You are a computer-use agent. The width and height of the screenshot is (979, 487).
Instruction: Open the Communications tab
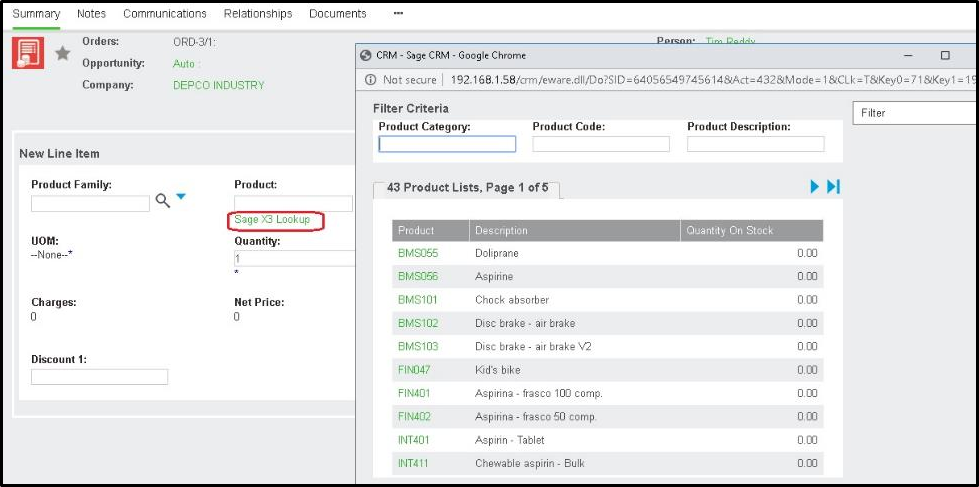coord(165,14)
